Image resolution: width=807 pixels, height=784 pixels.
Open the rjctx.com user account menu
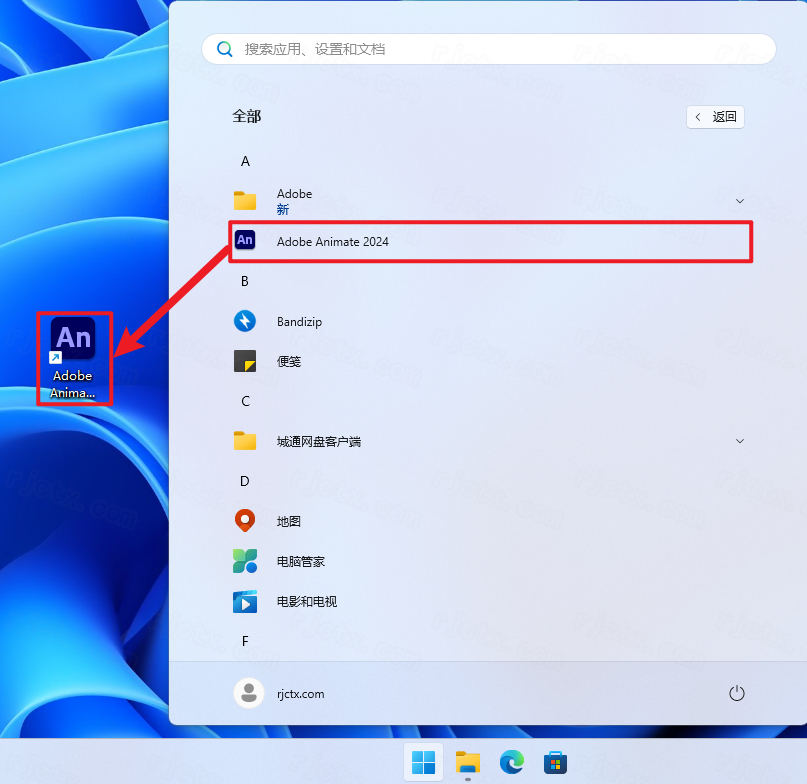[x=280, y=693]
